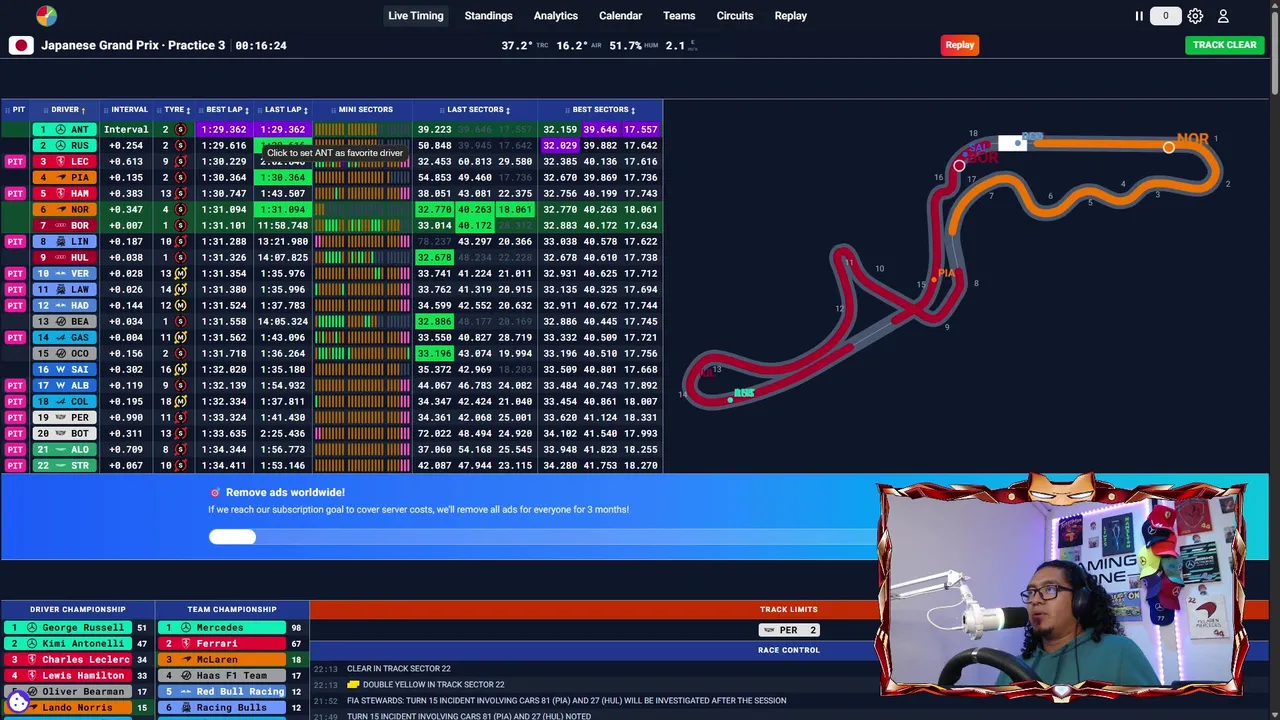Navigate to Teams
This screenshot has height=720, width=1280.
click(679, 16)
